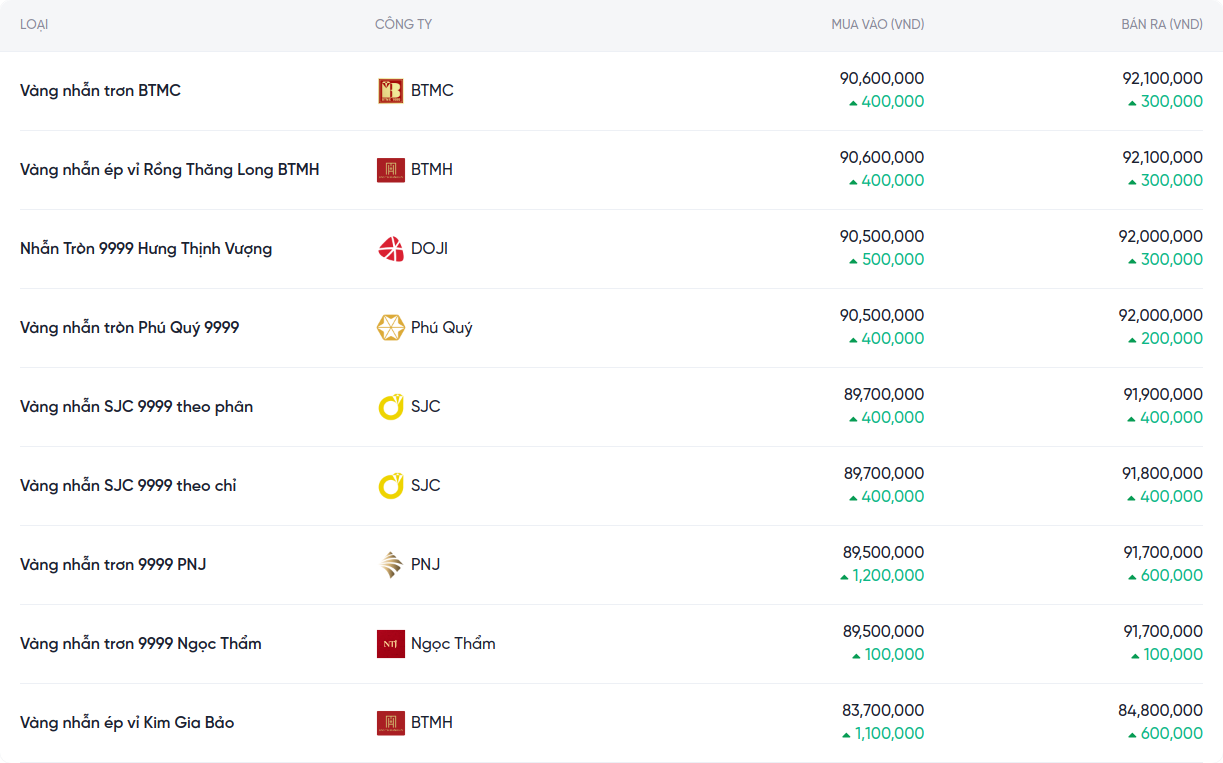This screenshot has width=1223, height=763.
Task: Click SJC logo in the 'theo phân' row
Action: tap(390, 407)
